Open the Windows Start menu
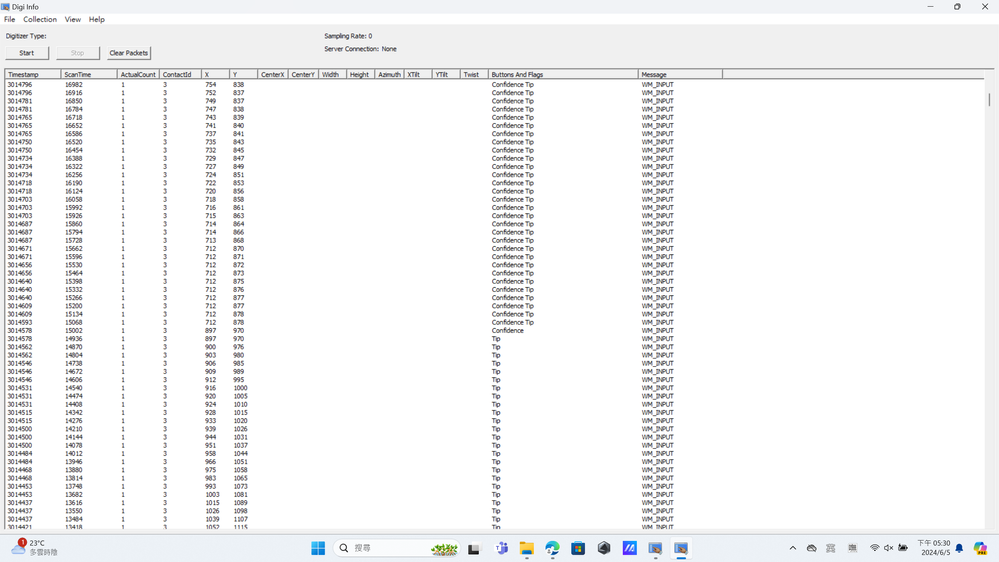The height and width of the screenshot is (562, 999). (318, 548)
